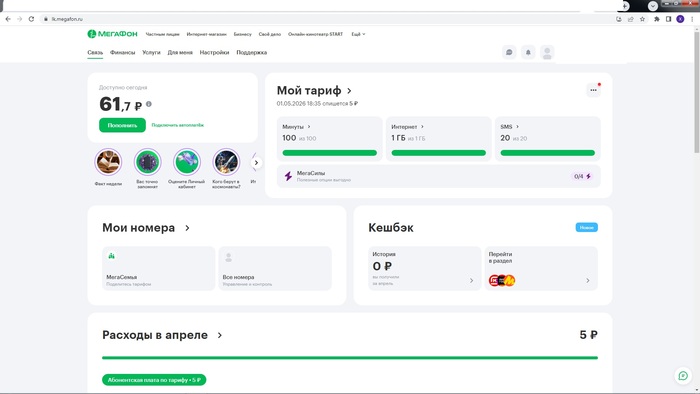This screenshot has width=700, height=394.
Task: Click the page vertical scrollbar
Action: coord(696,91)
